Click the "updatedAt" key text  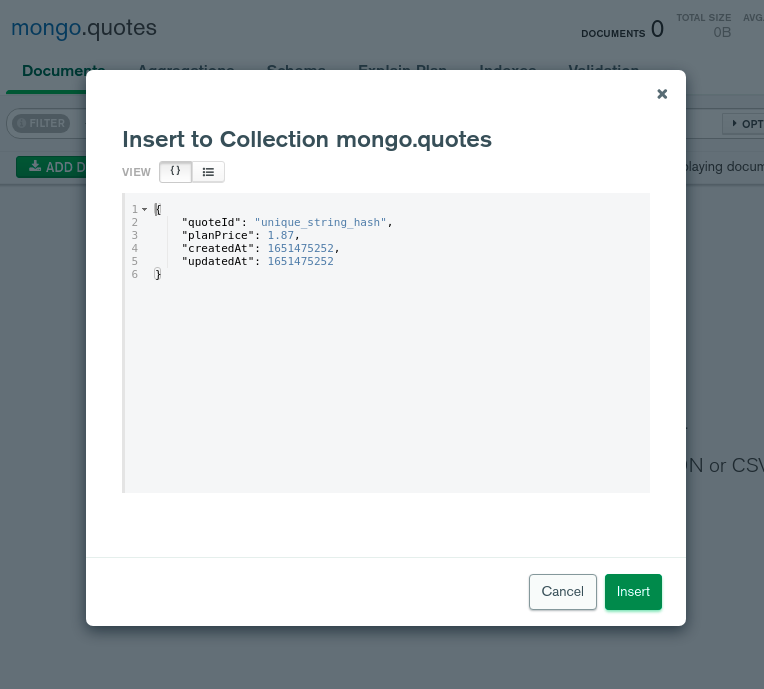coord(218,261)
